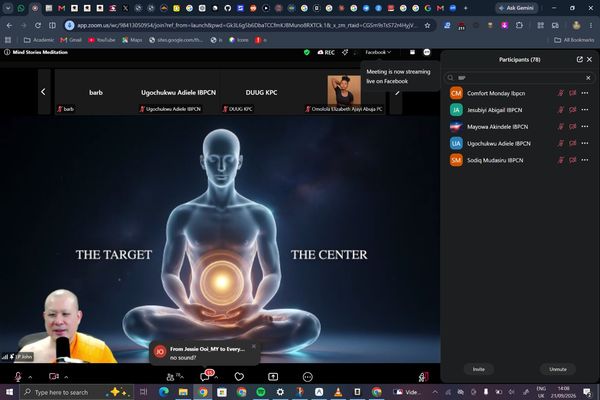600x400 pixels.
Task: Open more options for Jesubiyi Abigail IBPCN
Action: point(585,110)
